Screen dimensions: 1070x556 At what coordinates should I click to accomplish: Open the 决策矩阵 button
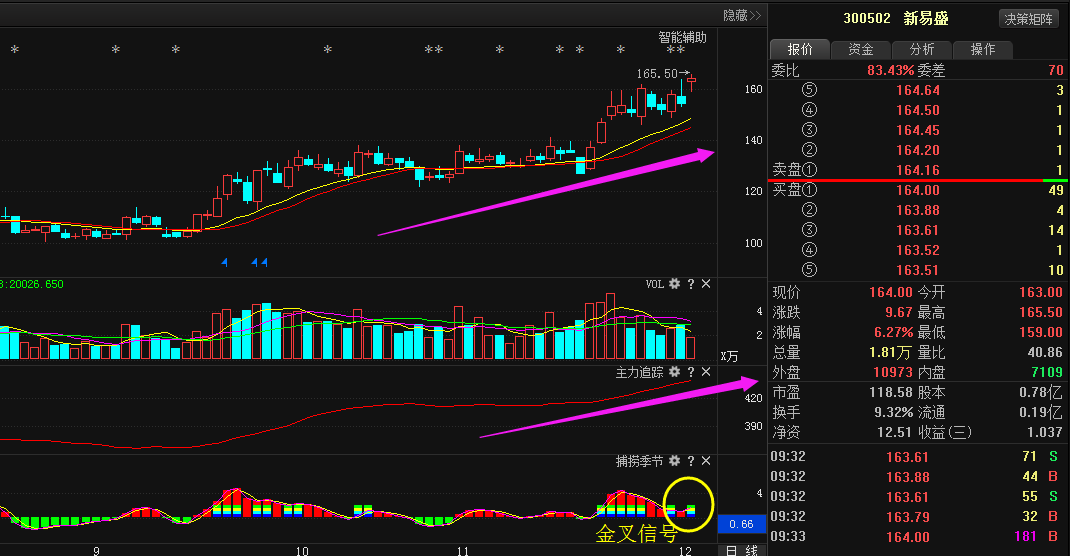(x=1028, y=18)
